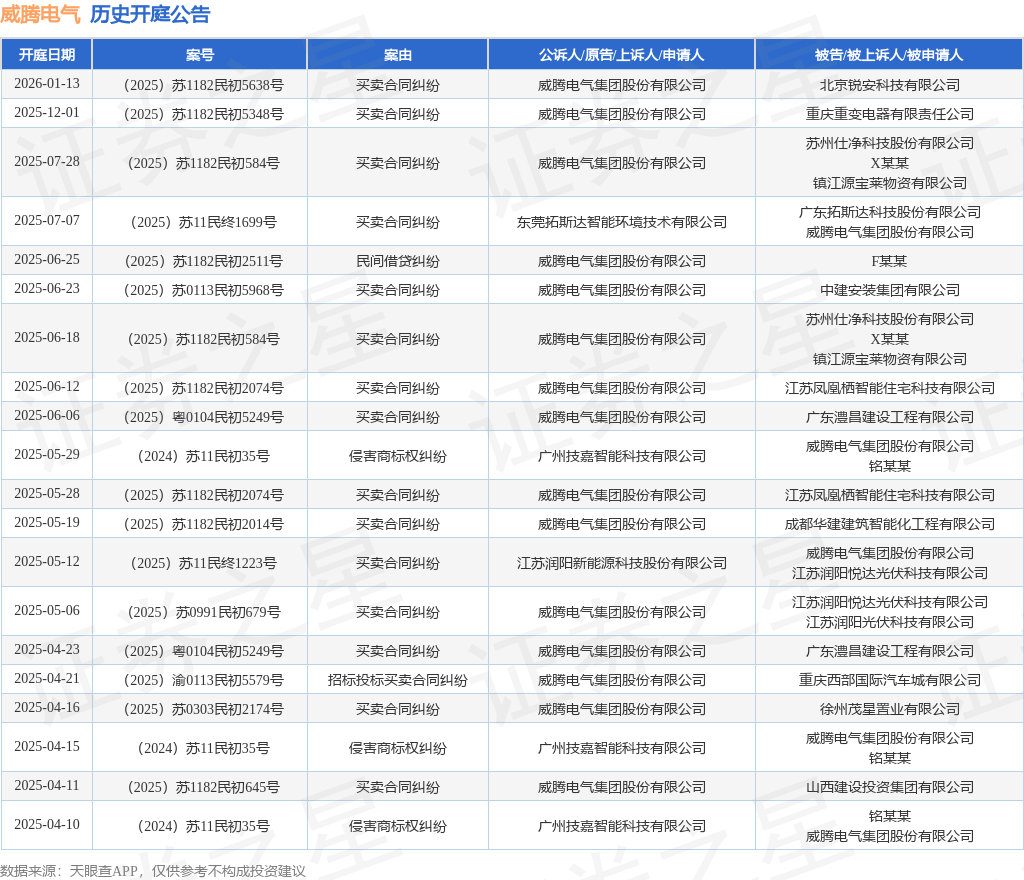Image resolution: width=1024 pixels, height=880 pixels.
Task: Select case number 苏11民终1223号
Action: point(204,563)
